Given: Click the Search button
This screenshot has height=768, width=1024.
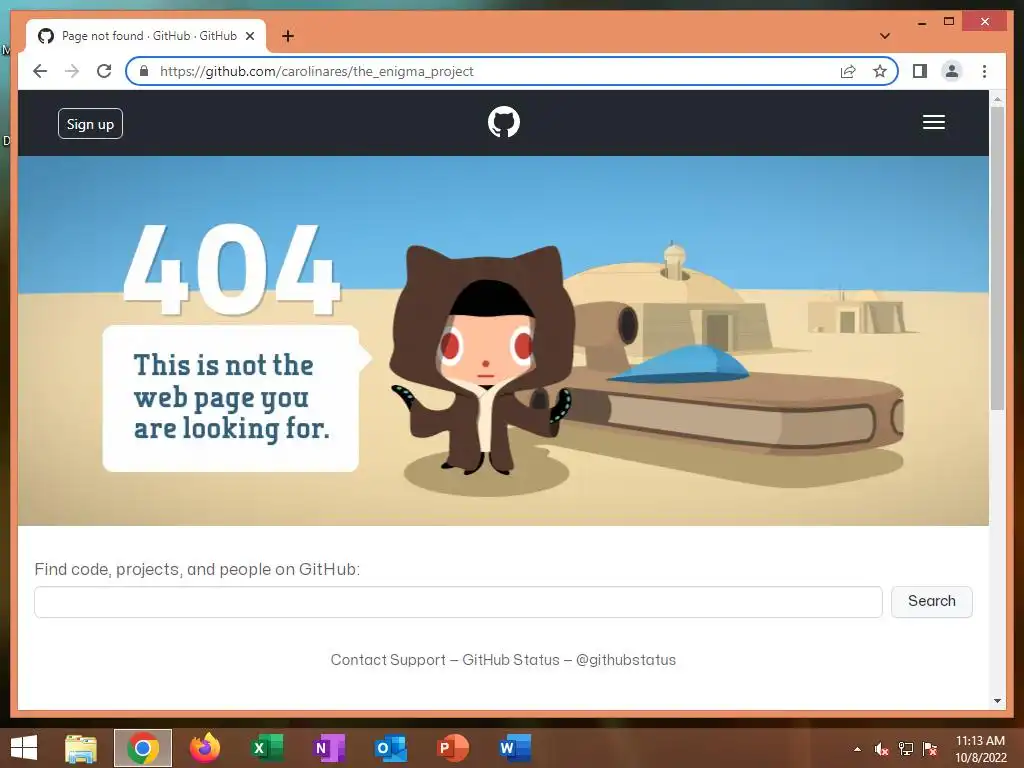Looking at the screenshot, I should pos(931,601).
